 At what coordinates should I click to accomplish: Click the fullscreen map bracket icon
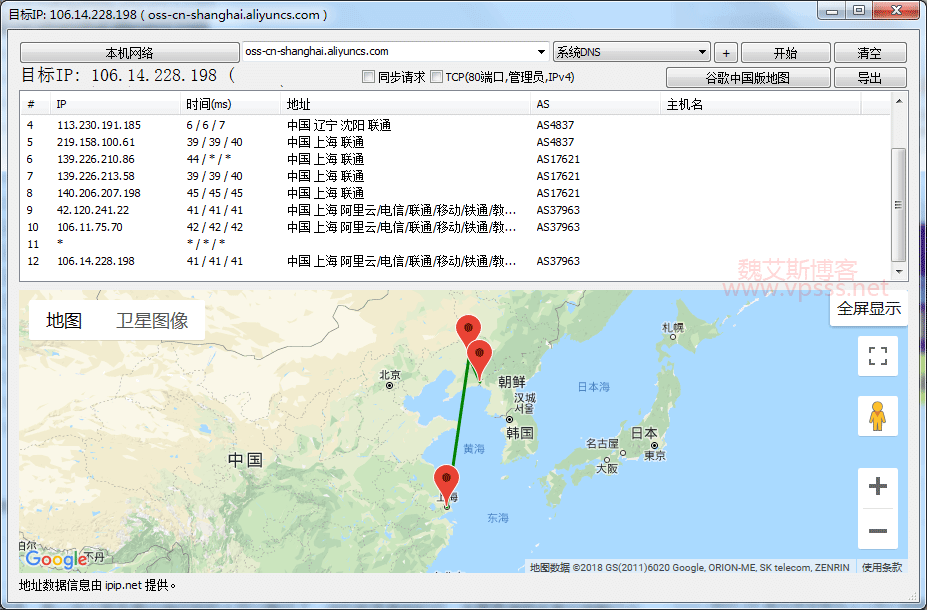click(878, 356)
